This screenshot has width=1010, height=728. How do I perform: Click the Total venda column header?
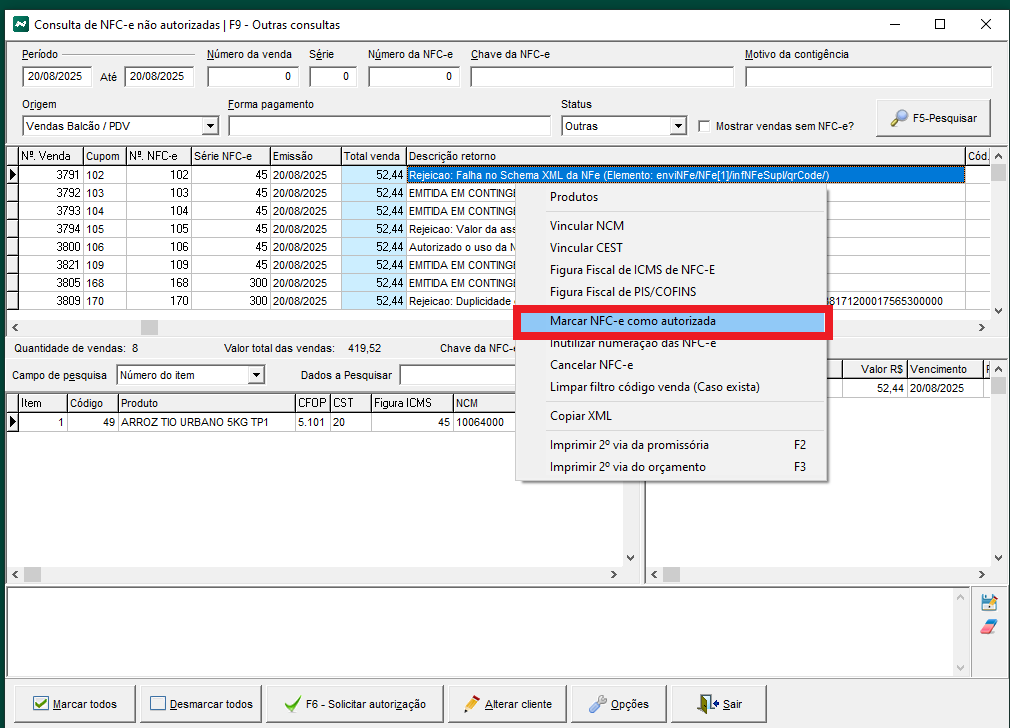pos(372,156)
